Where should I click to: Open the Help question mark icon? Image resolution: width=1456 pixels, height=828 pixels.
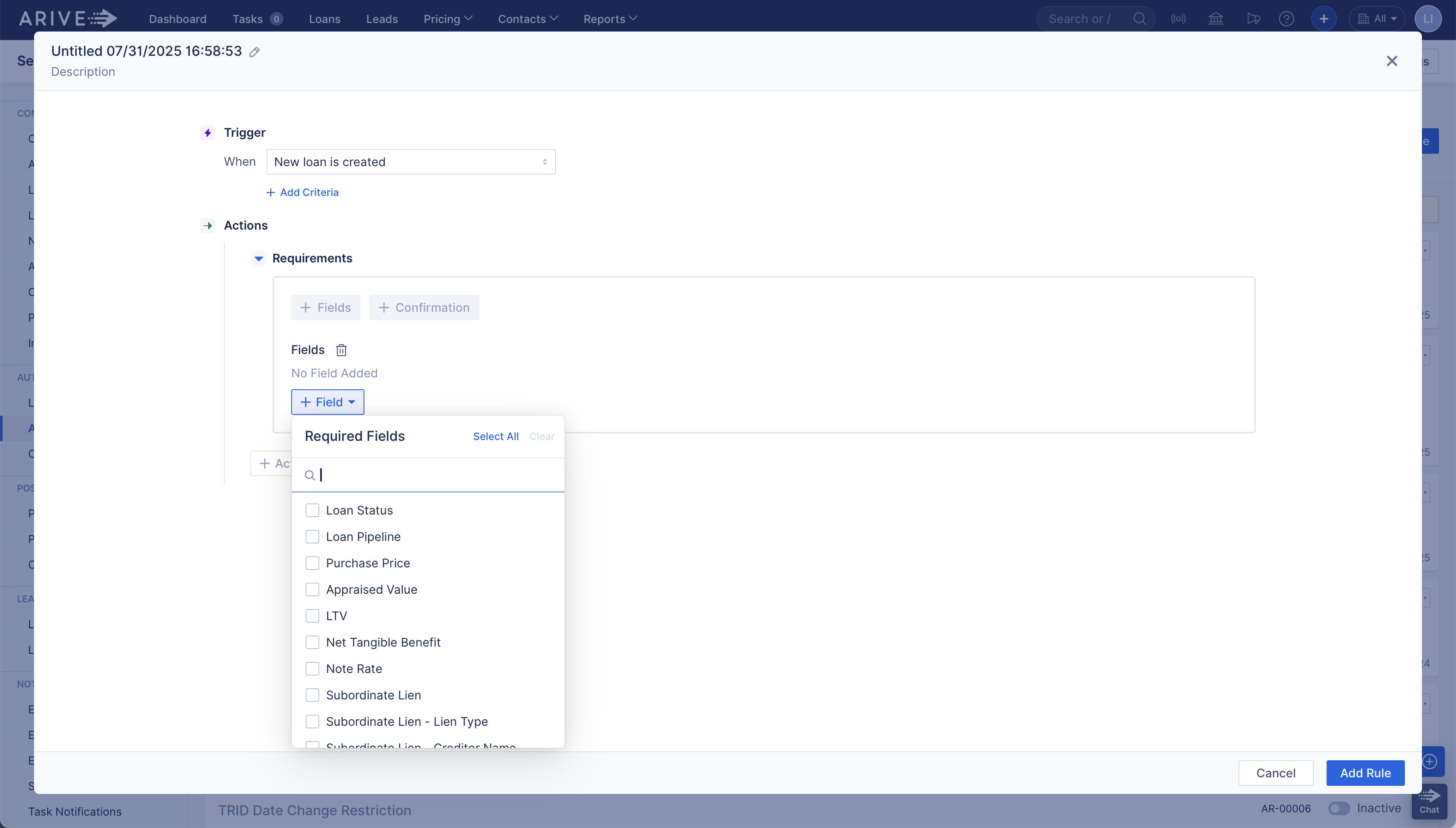(1286, 18)
